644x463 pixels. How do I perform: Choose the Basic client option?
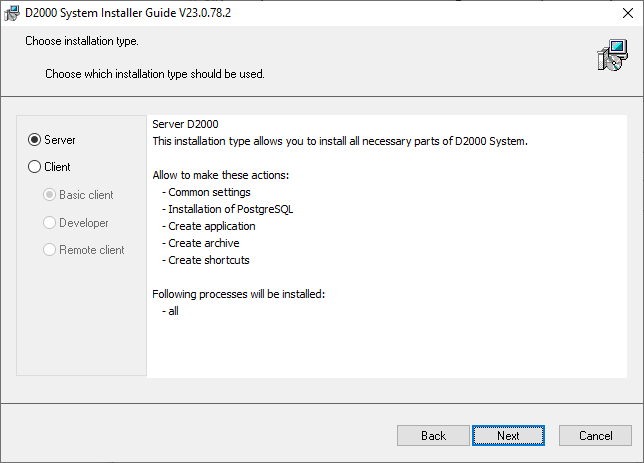tap(50, 195)
